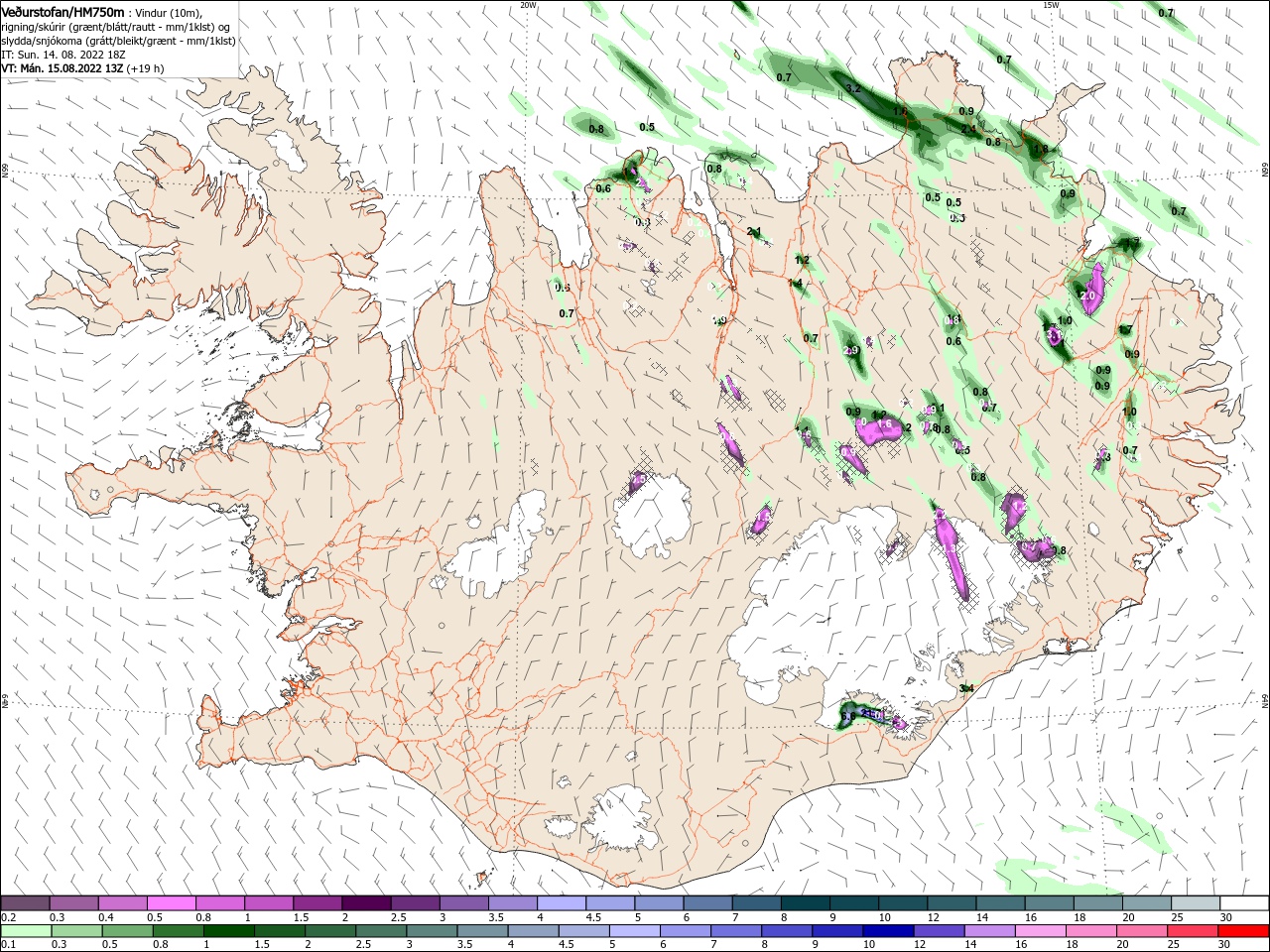Image resolution: width=1270 pixels, height=952 pixels.
Task: Click the 'rigning/skúrir' legend description line
Action: click(117, 27)
